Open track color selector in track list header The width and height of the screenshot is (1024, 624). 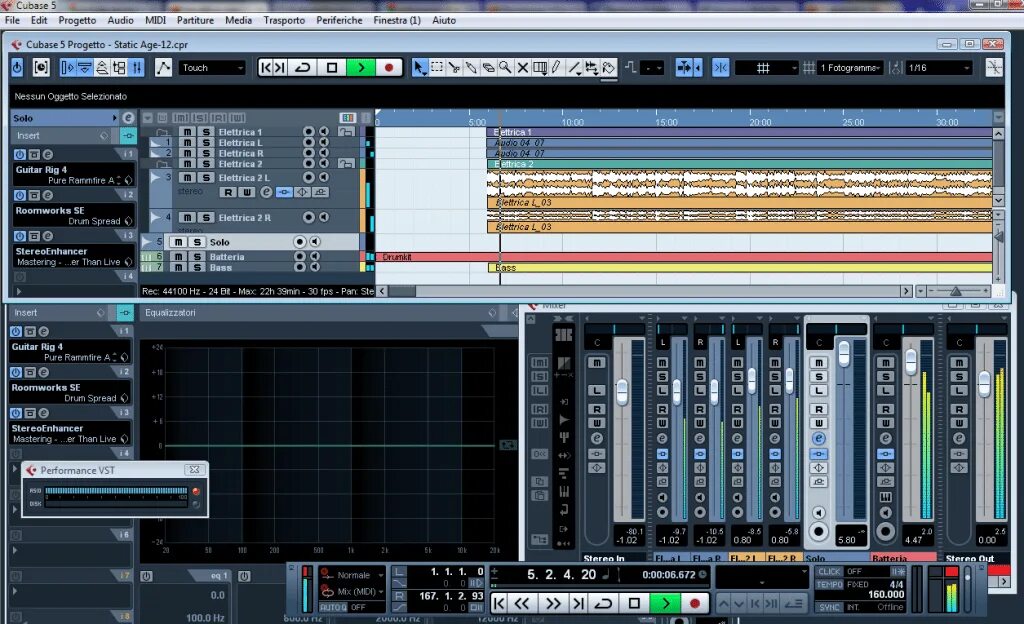pos(347,117)
